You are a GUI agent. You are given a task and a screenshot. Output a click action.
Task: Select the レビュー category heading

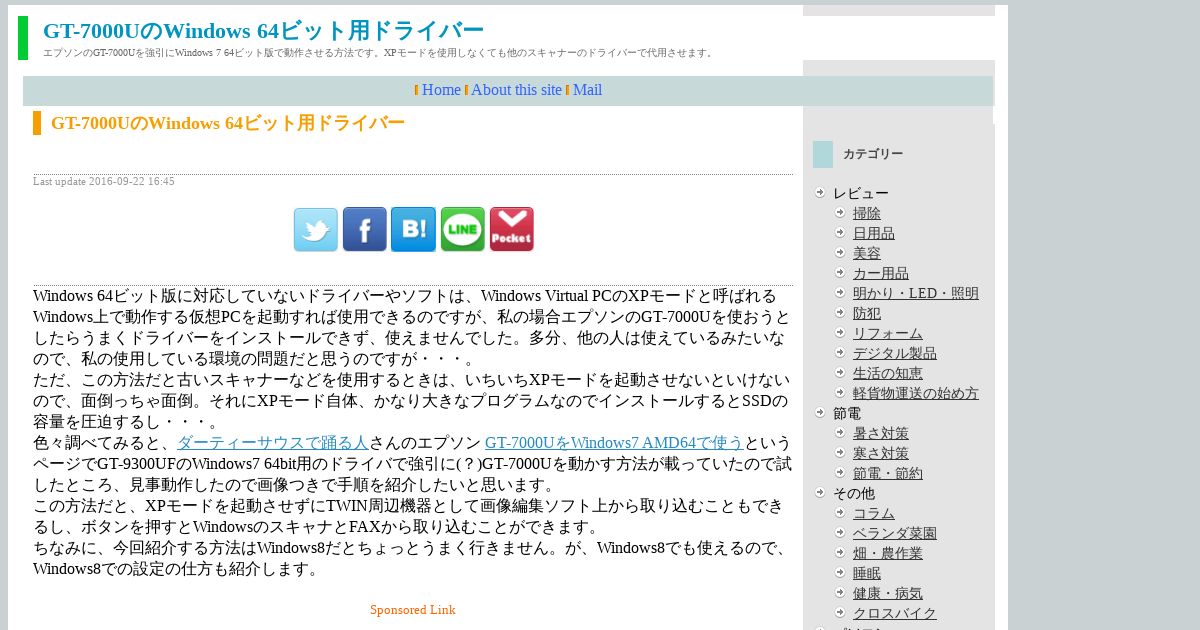pos(861,193)
